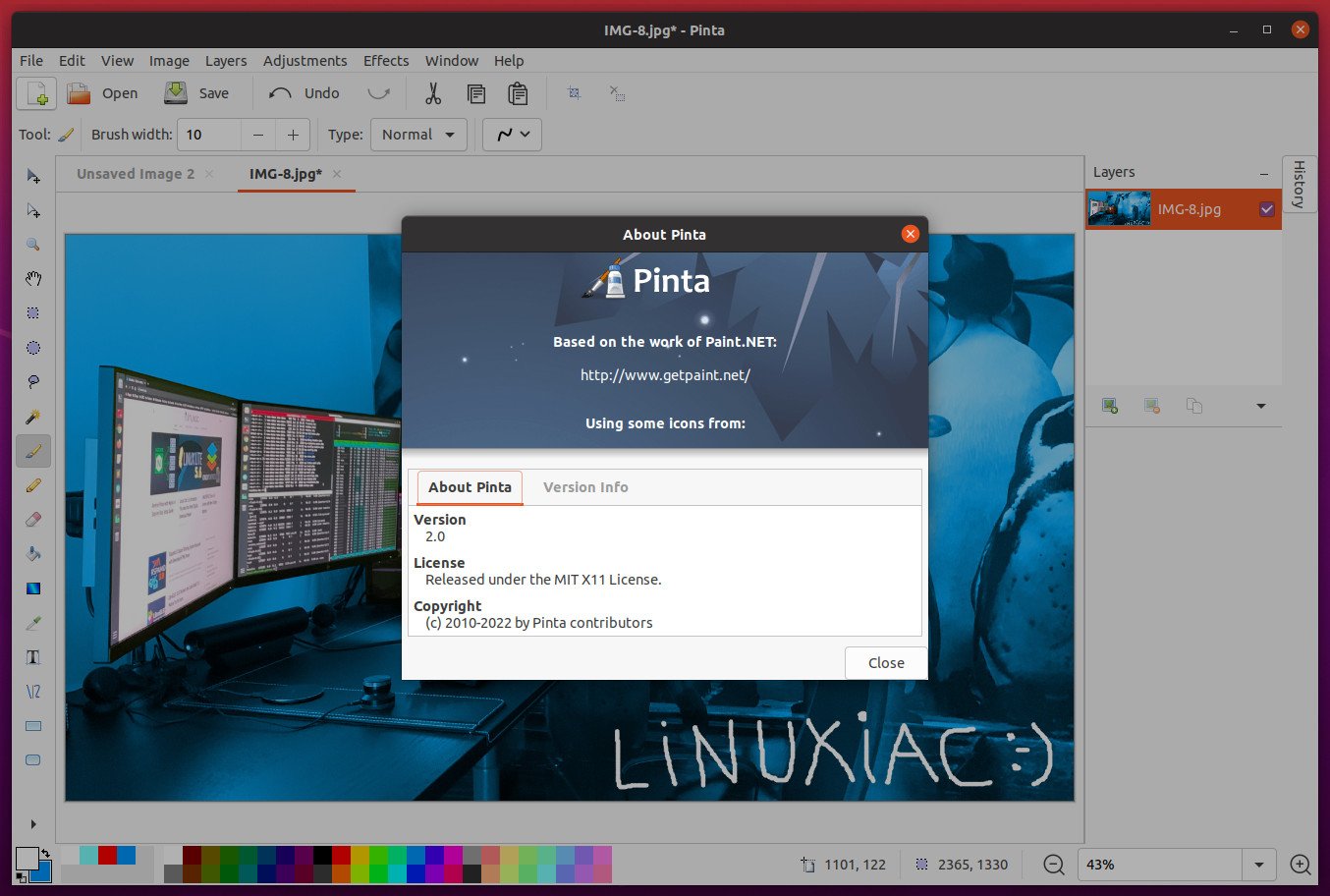Image resolution: width=1330 pixels, height=896 pixels.
Task: Select the Move Selected tool
Action: point(33,176)
